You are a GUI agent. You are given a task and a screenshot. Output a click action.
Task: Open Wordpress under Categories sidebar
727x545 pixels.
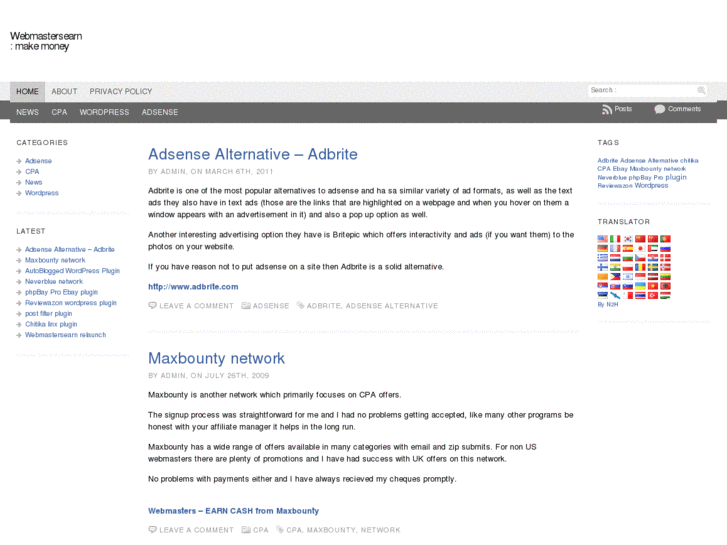[42, 193]
